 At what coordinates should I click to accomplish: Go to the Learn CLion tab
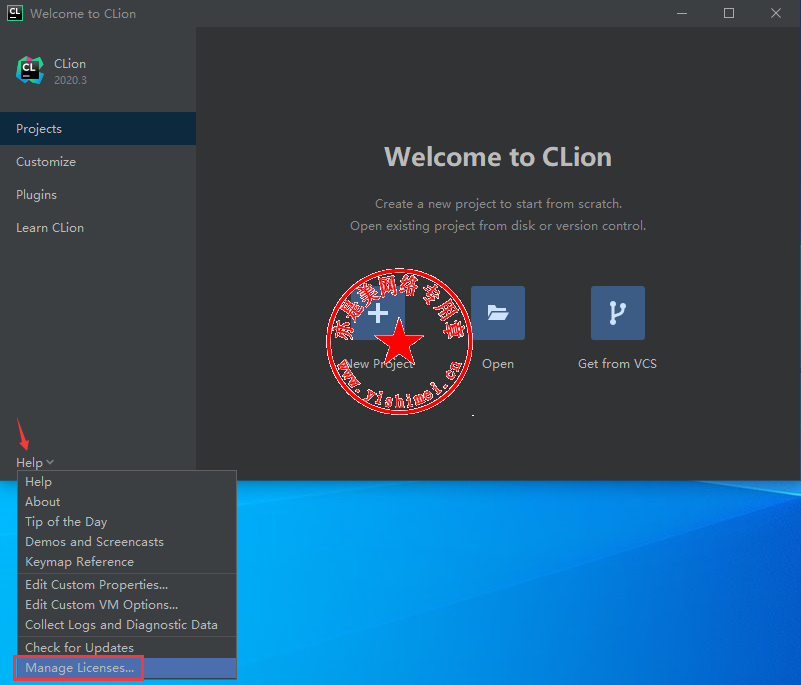(x=98, y=227)
